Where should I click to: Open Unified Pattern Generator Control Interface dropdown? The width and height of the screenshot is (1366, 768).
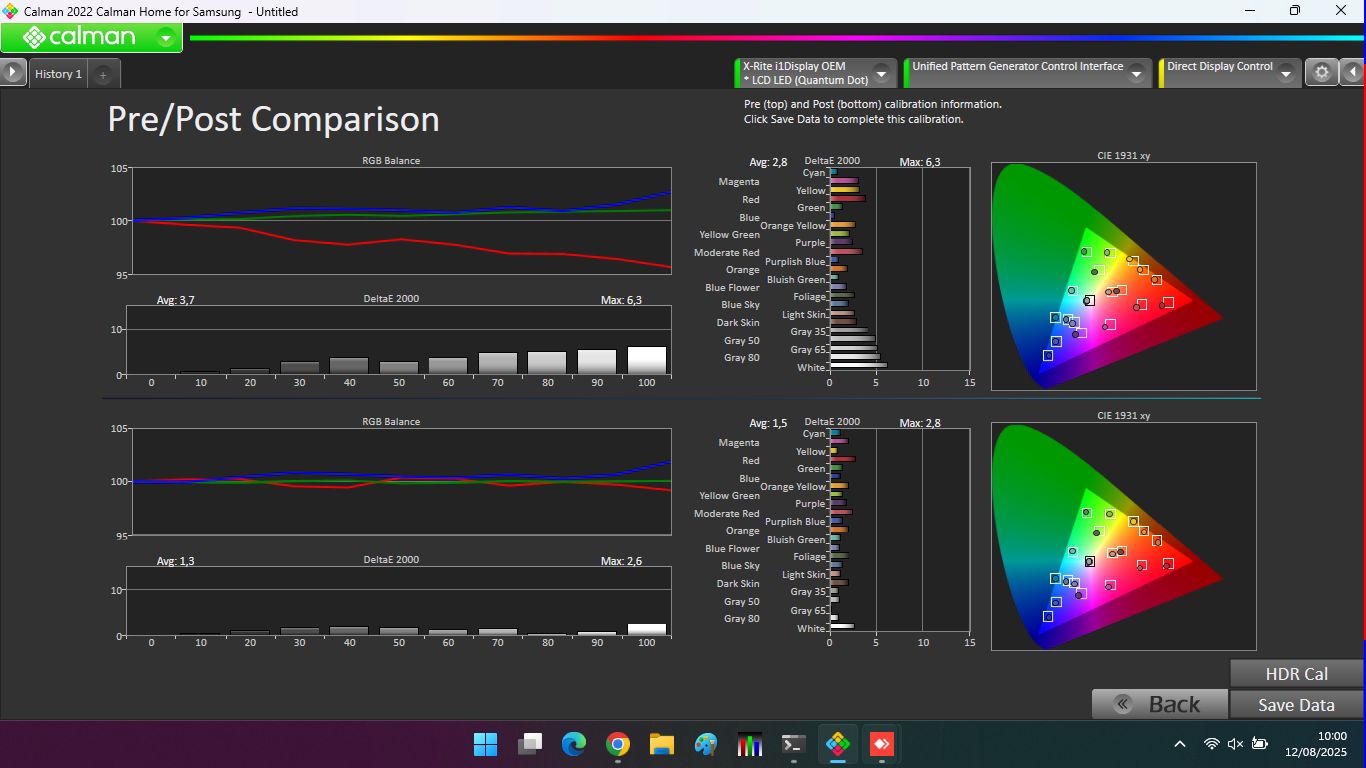click(x=1136, y=74)
